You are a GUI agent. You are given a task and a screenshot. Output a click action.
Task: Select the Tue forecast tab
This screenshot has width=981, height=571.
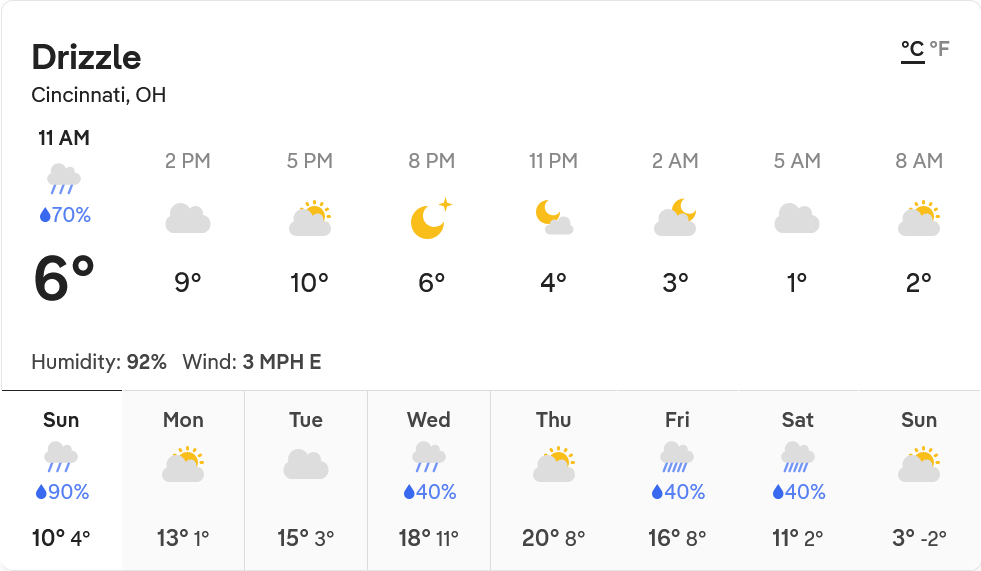click(x=306, y=480)
